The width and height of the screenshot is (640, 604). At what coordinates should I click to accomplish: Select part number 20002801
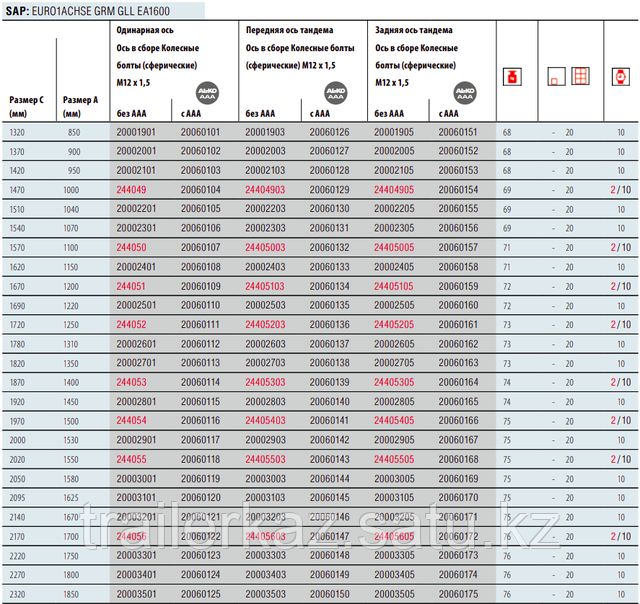136,402
